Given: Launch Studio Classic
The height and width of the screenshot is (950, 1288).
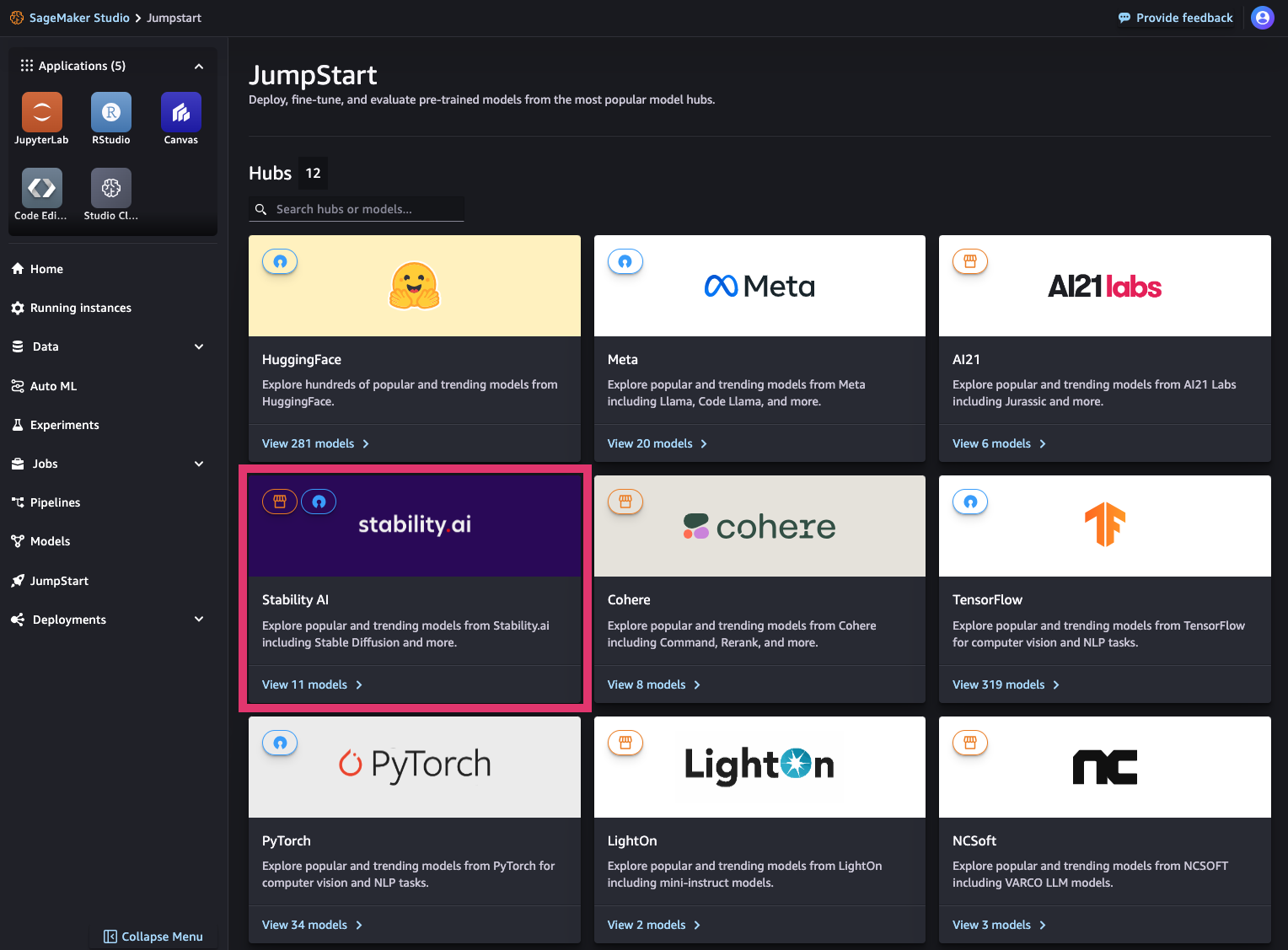Looking at the screenshot, I should (110, 187).
